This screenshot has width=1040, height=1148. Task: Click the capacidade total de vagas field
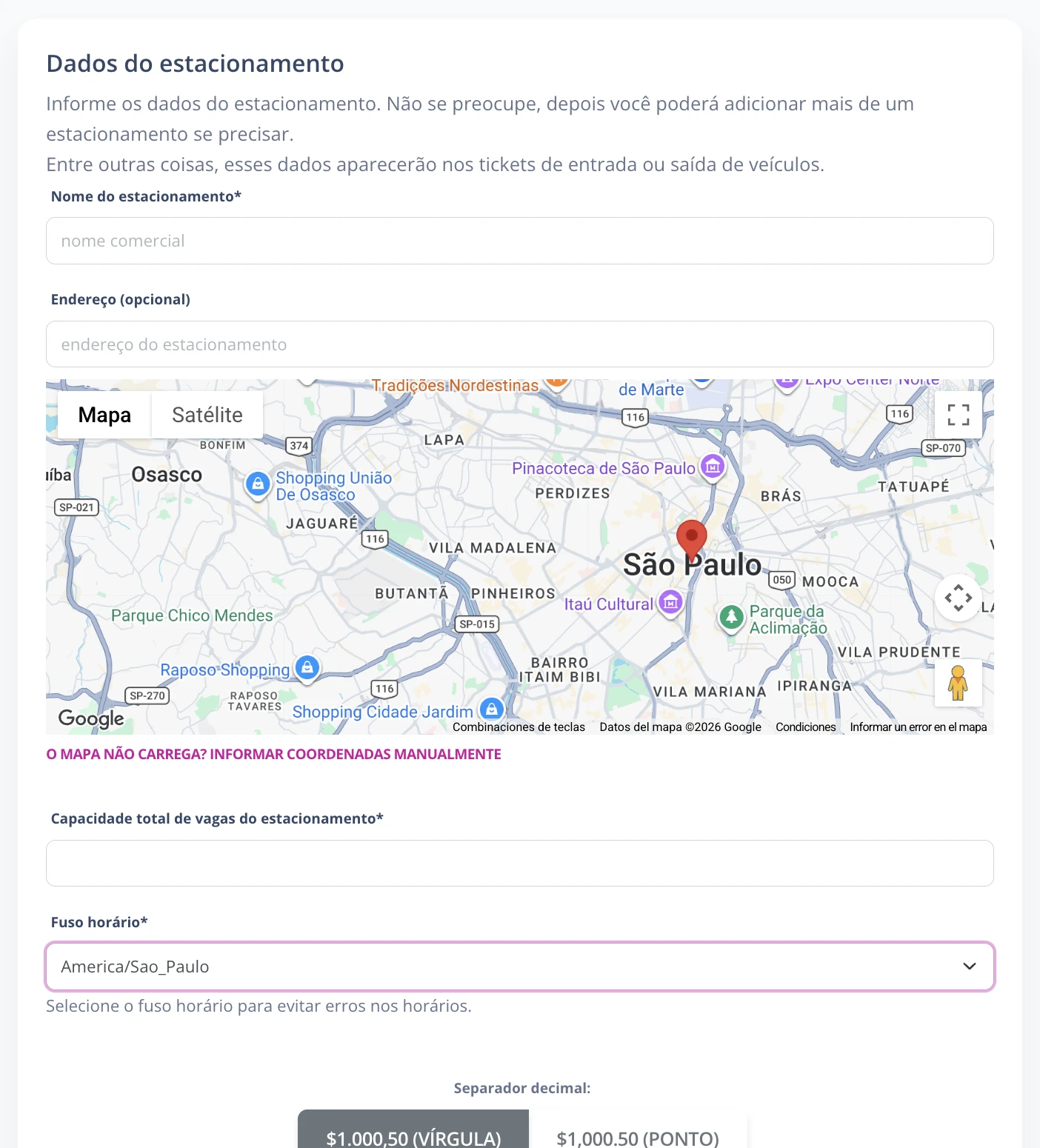coord(520,863)
